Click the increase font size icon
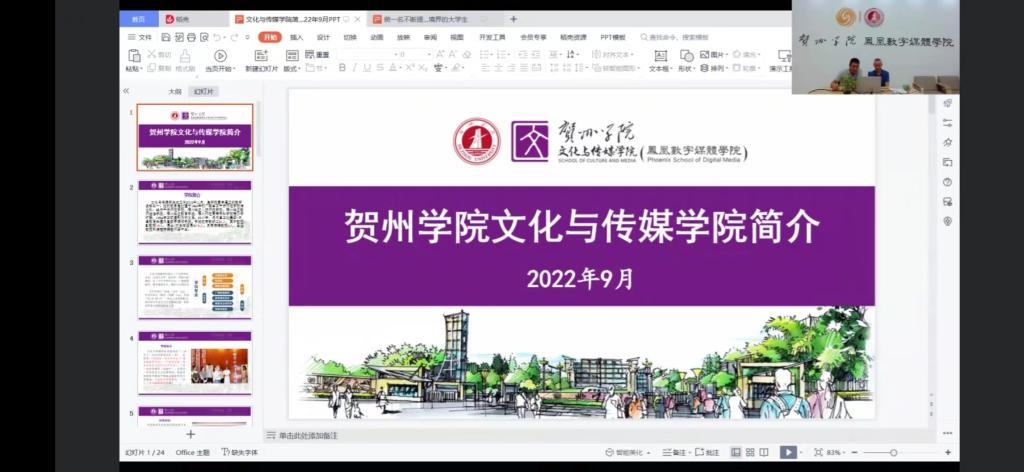1024x472 pixels. (x=440, y=55)
